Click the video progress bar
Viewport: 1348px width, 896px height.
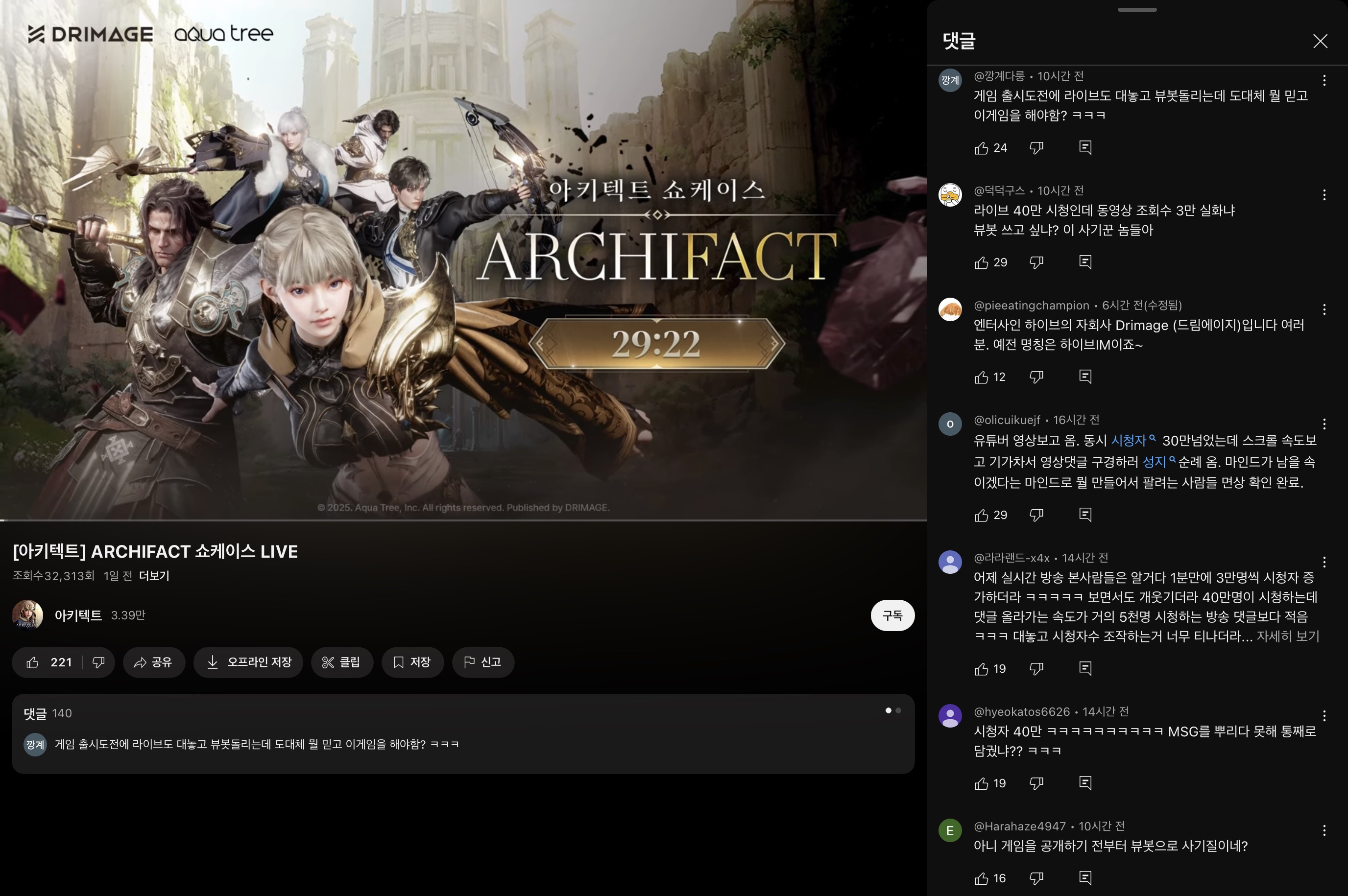[457, 520]
